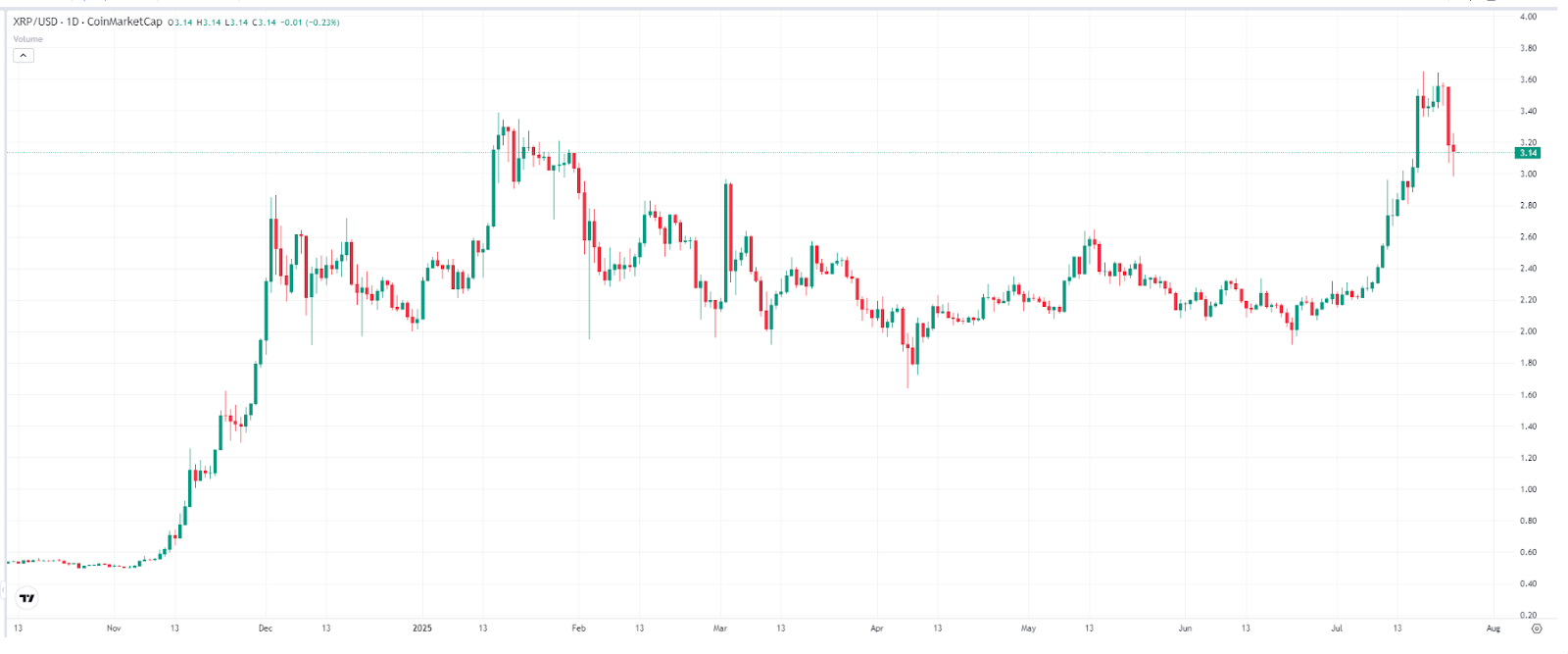Click the TradingView logo watermark
Viewport: 1568px width, 654px height.
click(26, 599)
